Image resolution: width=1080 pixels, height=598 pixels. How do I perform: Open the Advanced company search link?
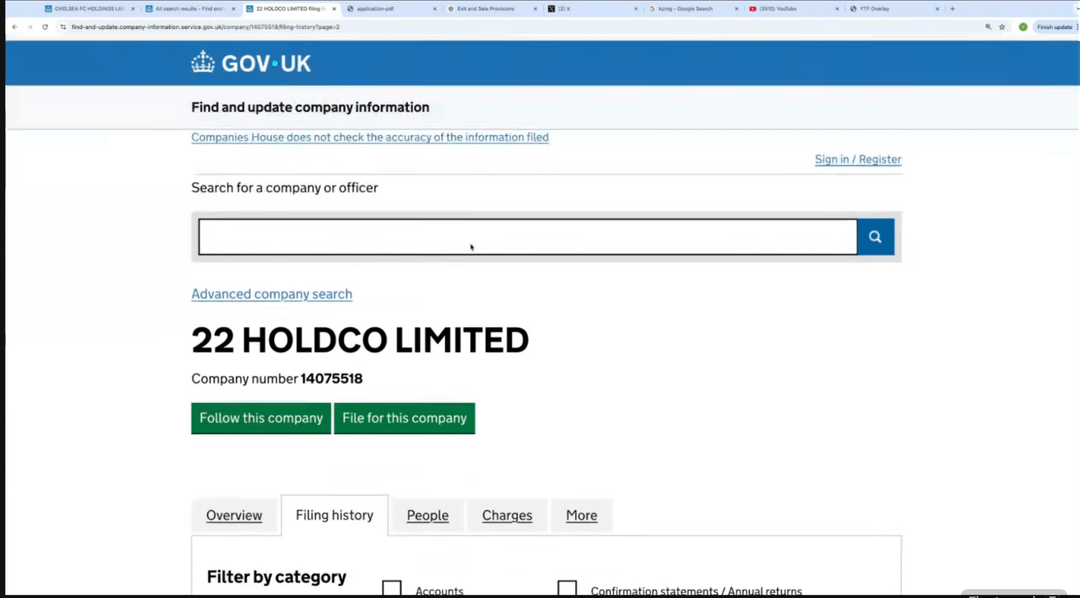[x=272, y=294]
